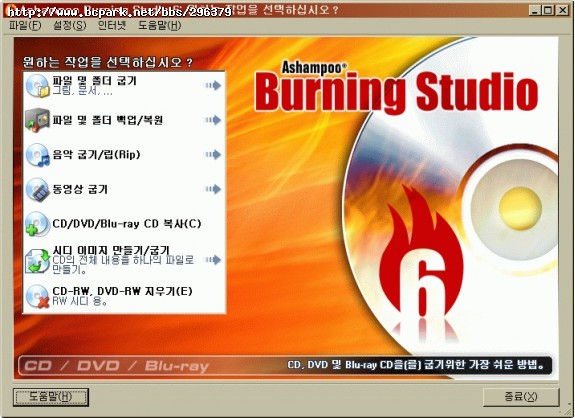
Task: Expand the arrow next to 파일 및 폴더 굽기
Action: pos(213,85)
